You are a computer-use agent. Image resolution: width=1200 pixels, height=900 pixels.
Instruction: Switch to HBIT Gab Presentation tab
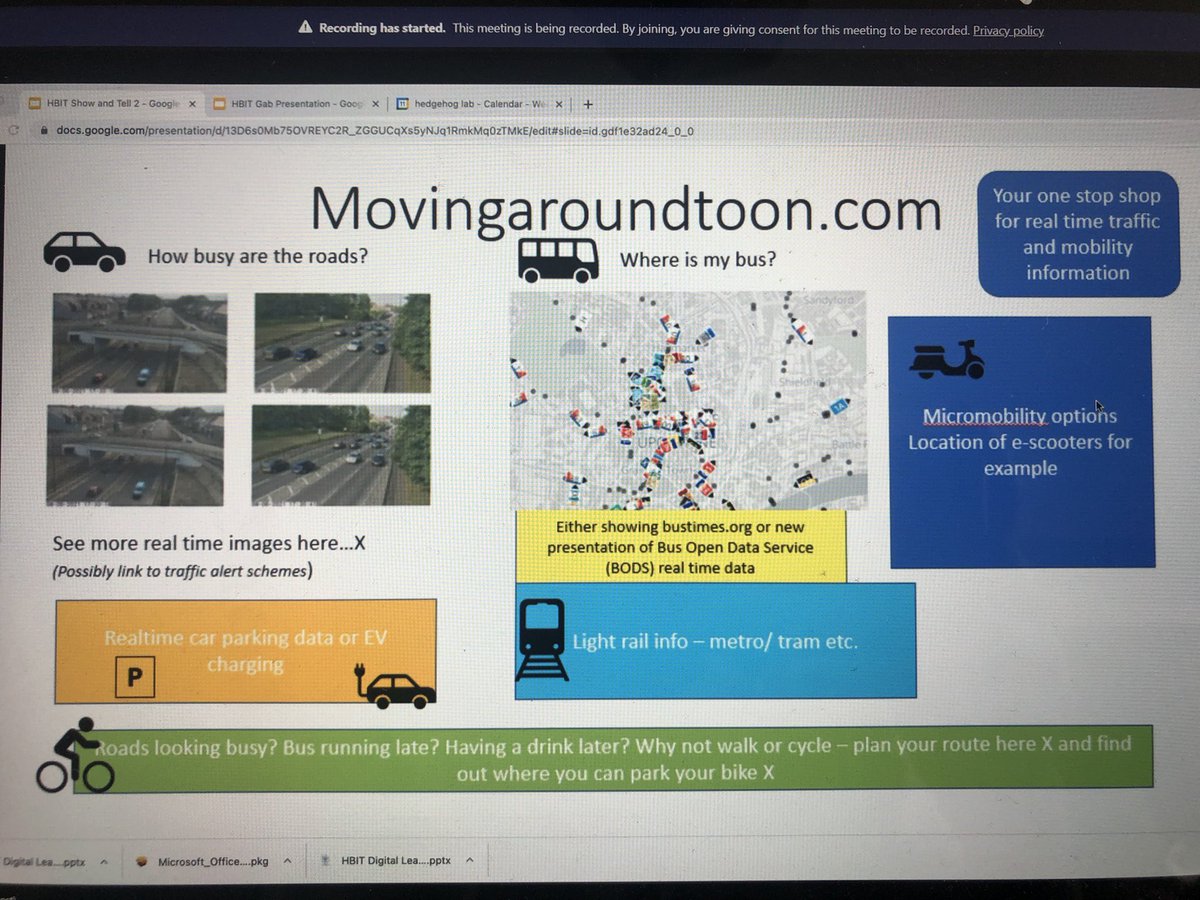point(295,103)
